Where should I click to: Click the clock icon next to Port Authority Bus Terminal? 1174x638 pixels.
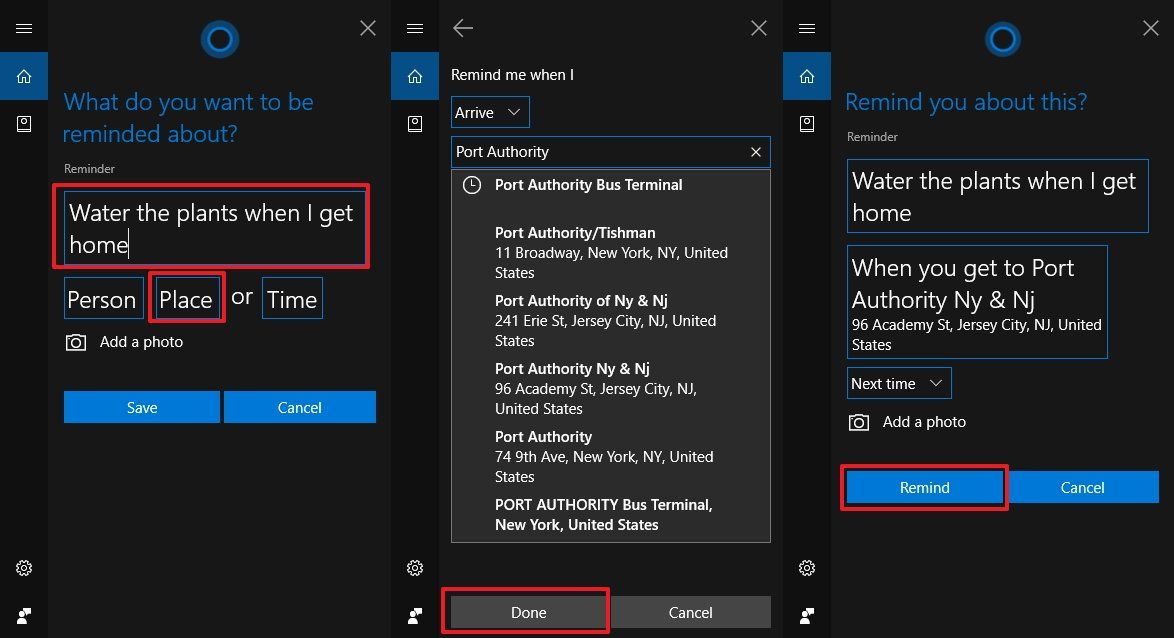(470, 185)
